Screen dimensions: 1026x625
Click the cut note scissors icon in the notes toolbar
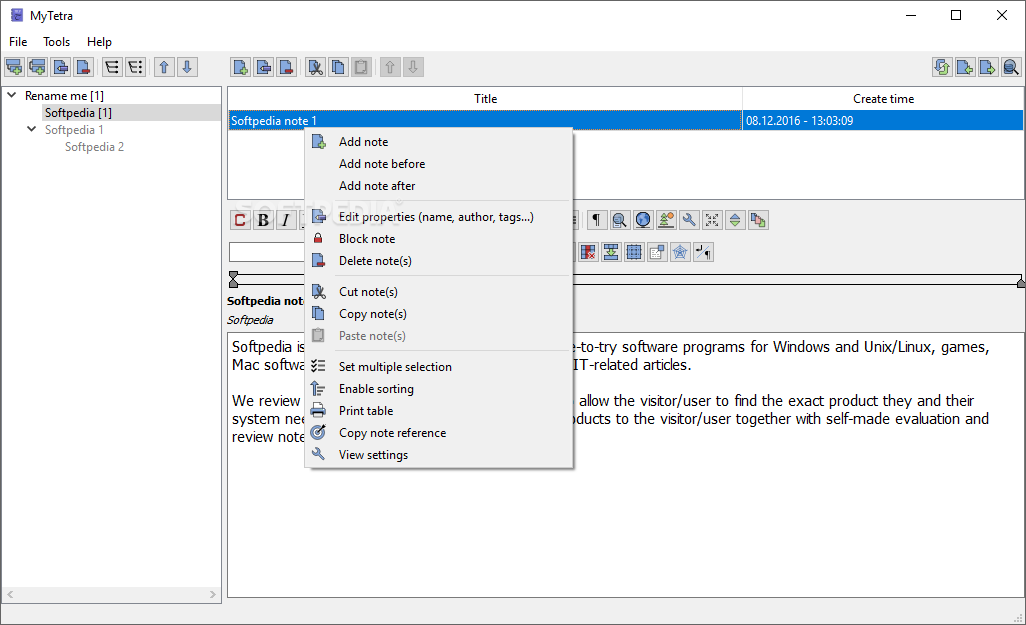pyautogui.click(x=315, y=67)
